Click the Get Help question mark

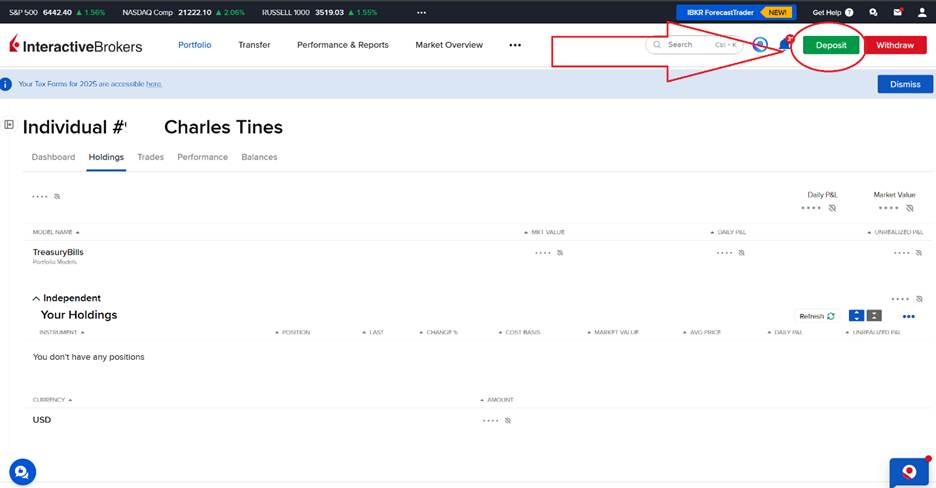point(849,13)
